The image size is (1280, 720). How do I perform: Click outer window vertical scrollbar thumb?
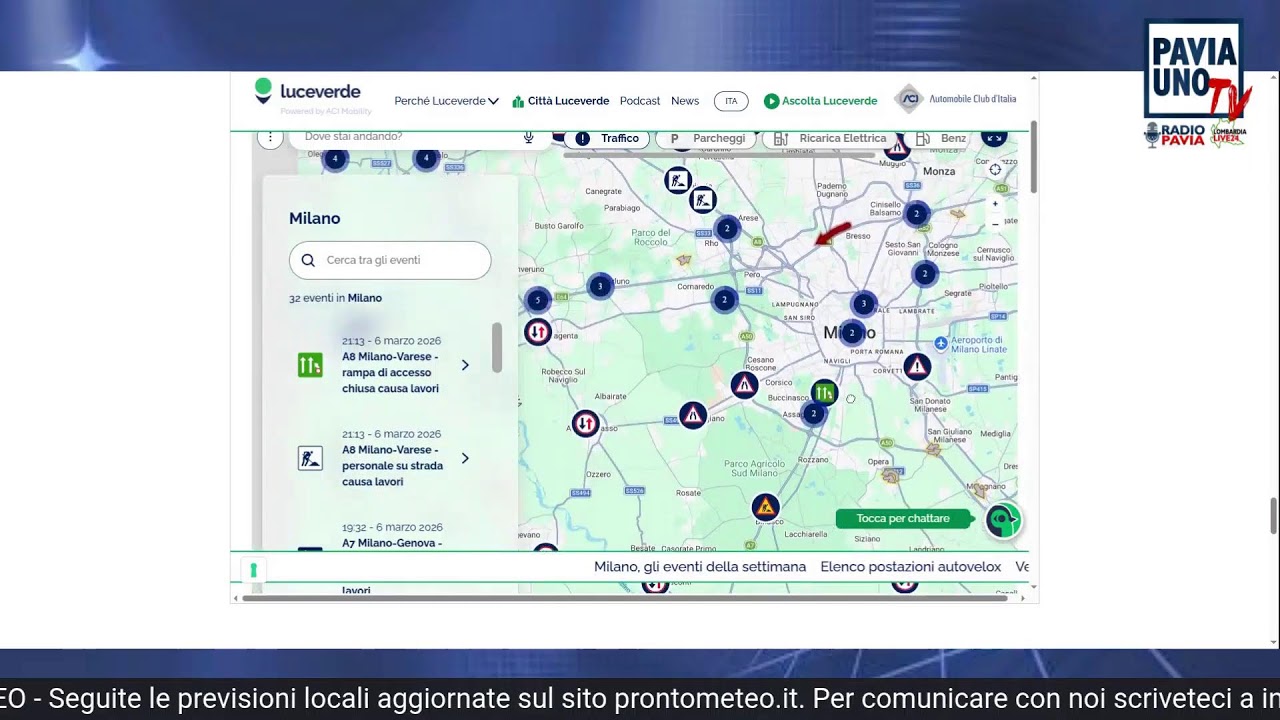point(1273,517)
